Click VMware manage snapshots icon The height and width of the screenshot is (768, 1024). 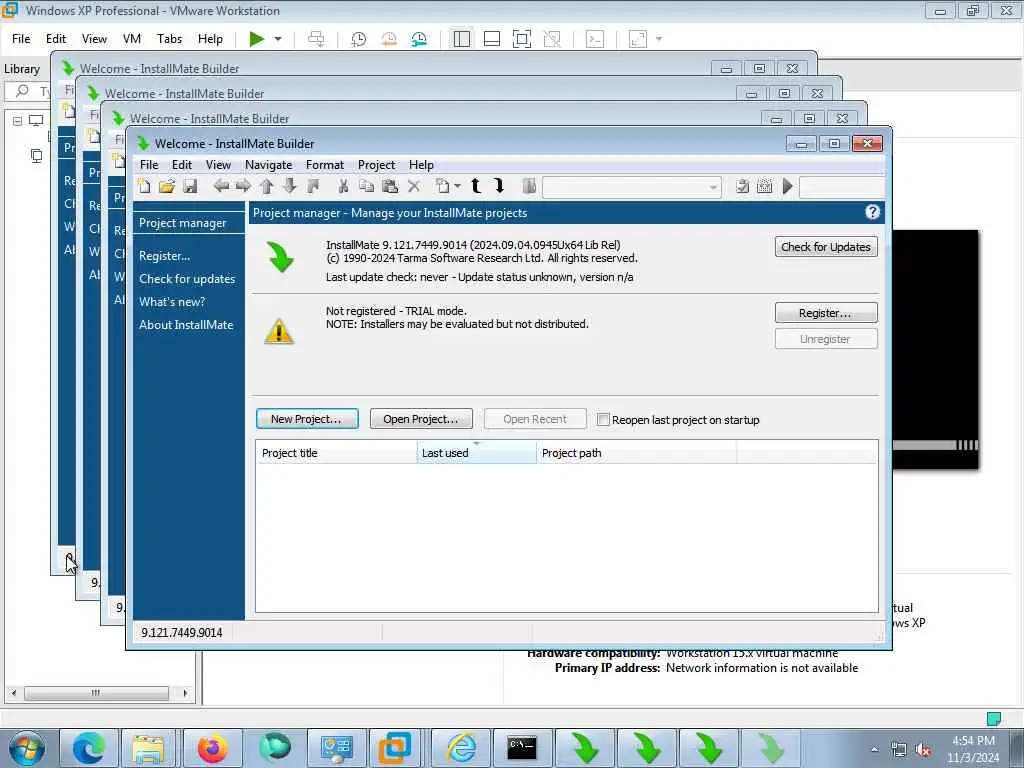[x=419, y=39]
